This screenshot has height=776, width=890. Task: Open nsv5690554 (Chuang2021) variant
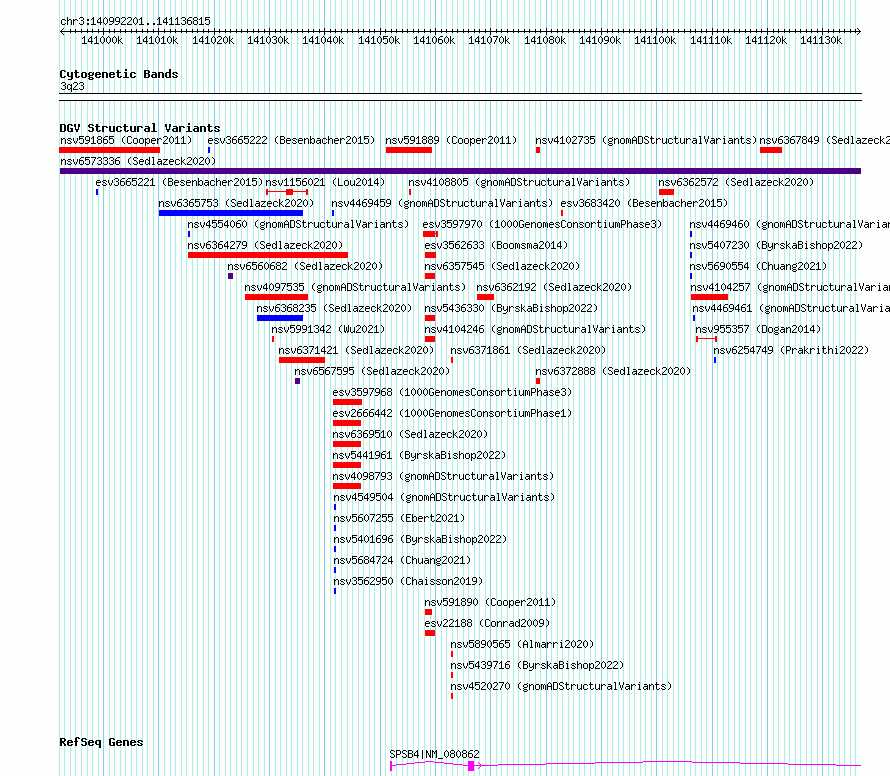tap(758, 266)
